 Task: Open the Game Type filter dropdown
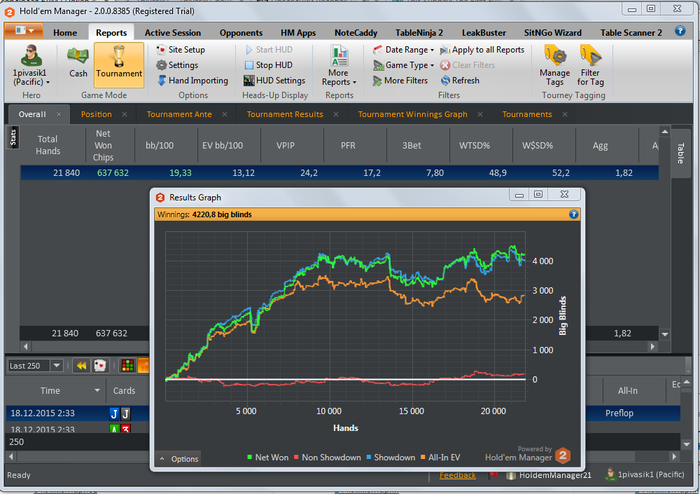(404, 65)
